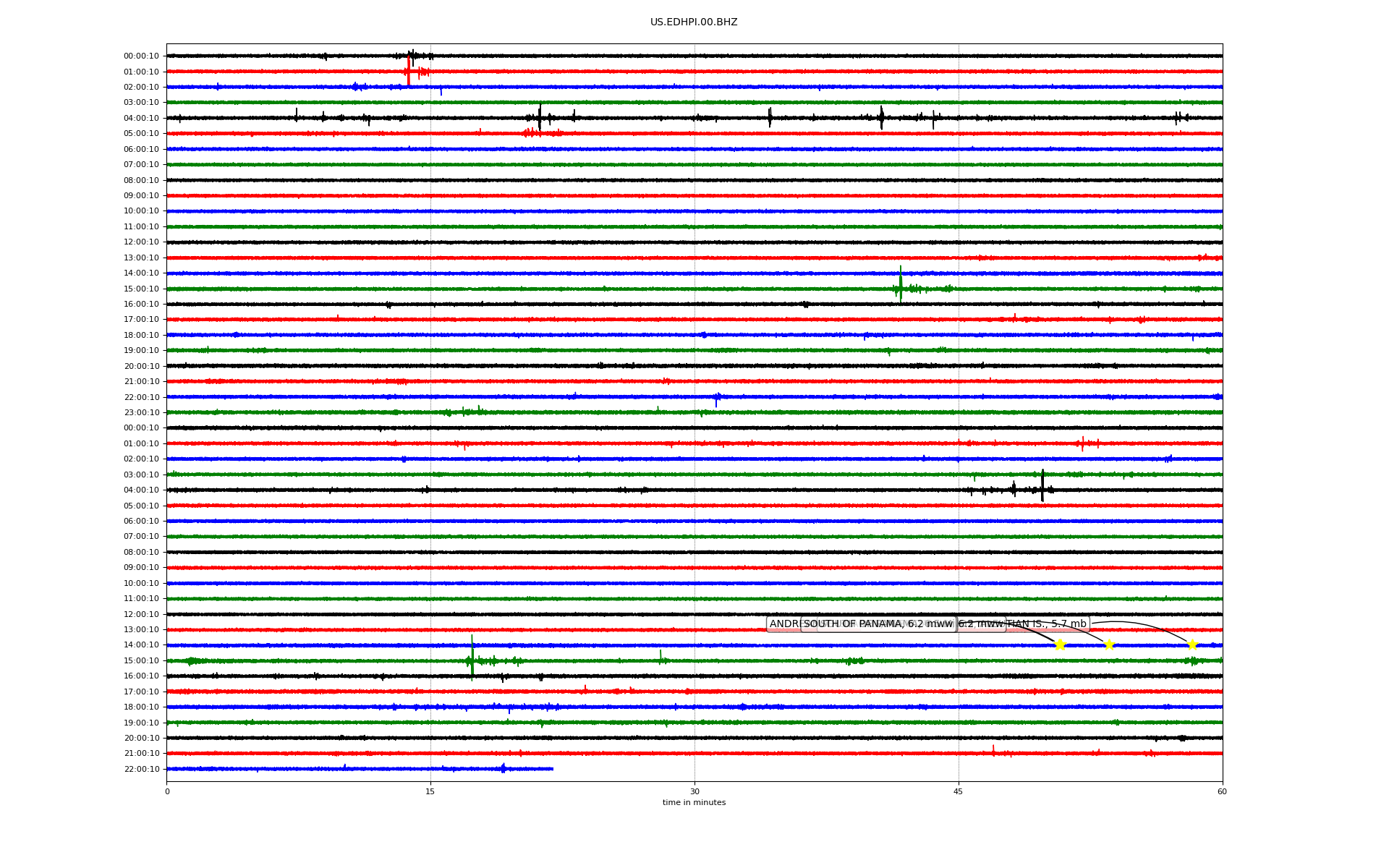
Task: Click the 0 tick on time axis
Action: point(167,791)
